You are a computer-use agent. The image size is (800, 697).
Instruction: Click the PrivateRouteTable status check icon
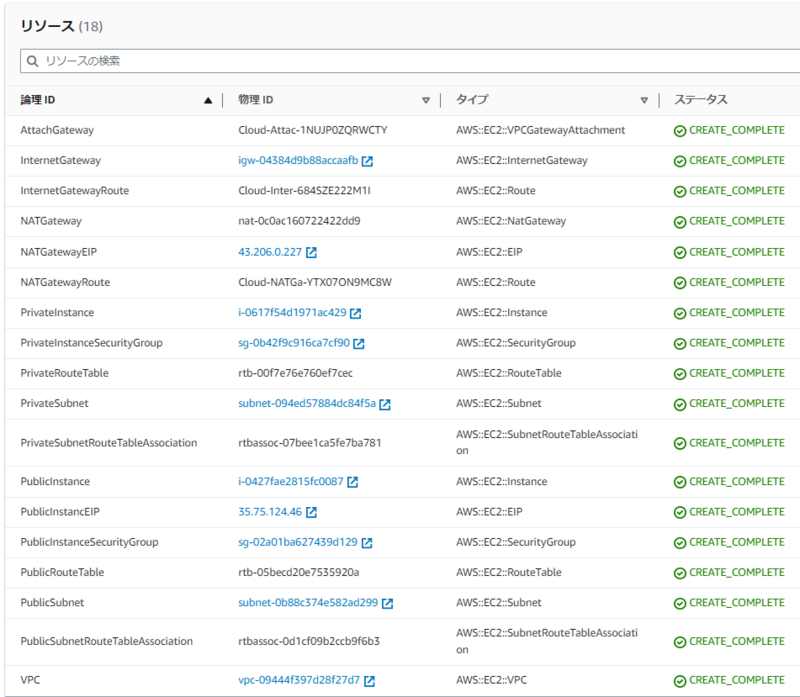pyautogui.click(x=680, y=374)
